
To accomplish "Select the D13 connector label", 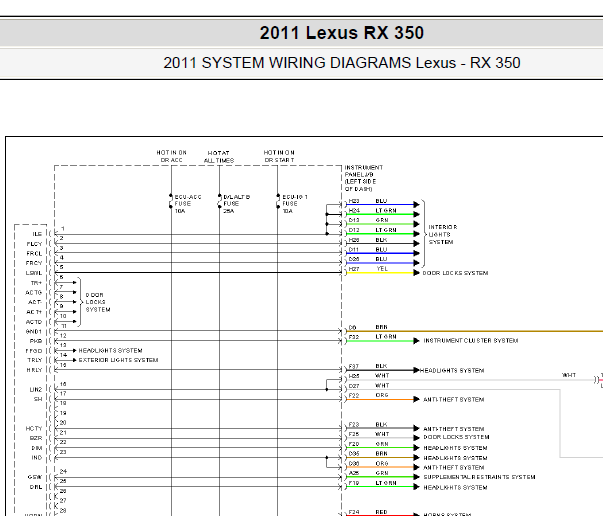I will point(354,220).
